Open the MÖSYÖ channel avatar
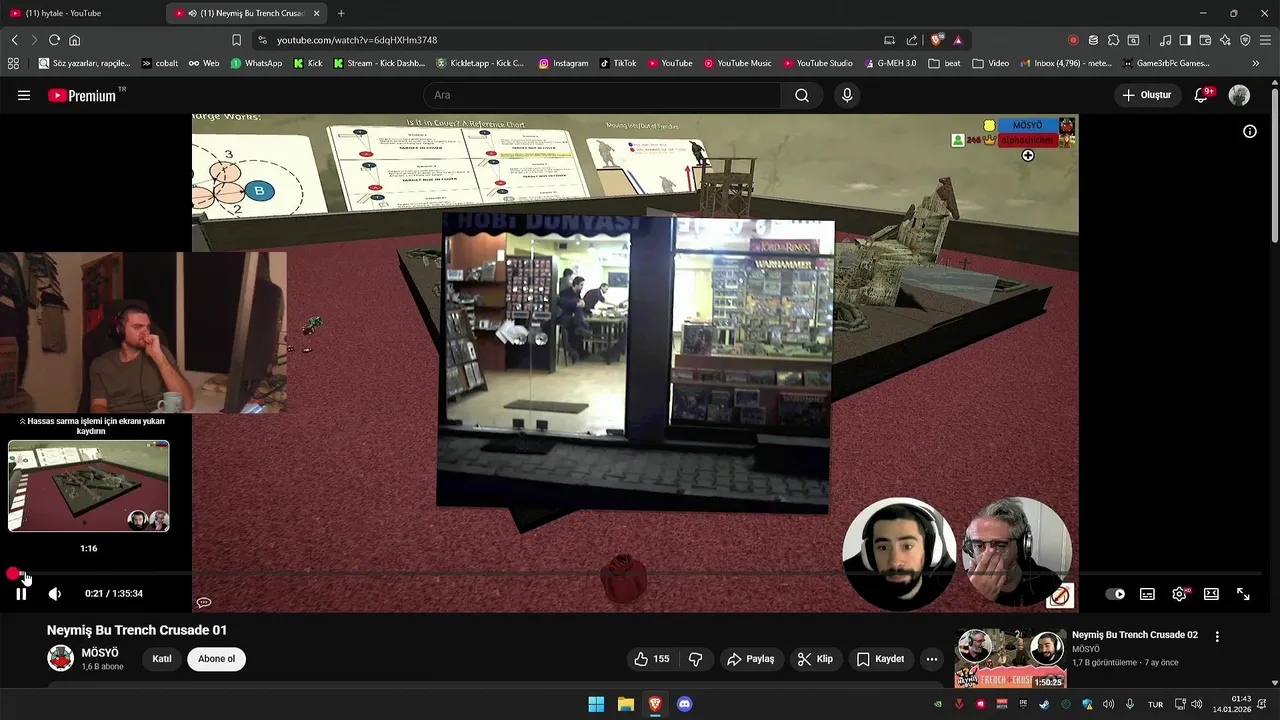Viewport: 1280px width, 720px height. (x=61, y=658)
